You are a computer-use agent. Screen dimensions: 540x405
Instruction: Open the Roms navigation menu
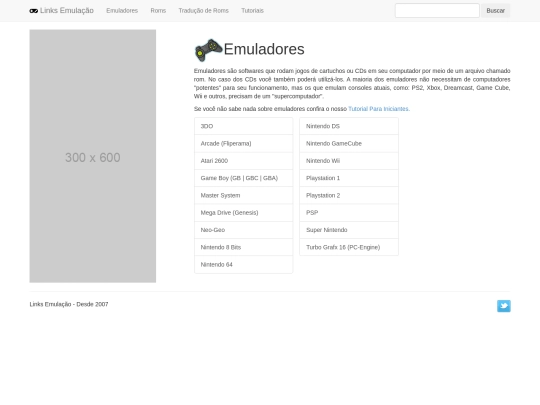158,11
